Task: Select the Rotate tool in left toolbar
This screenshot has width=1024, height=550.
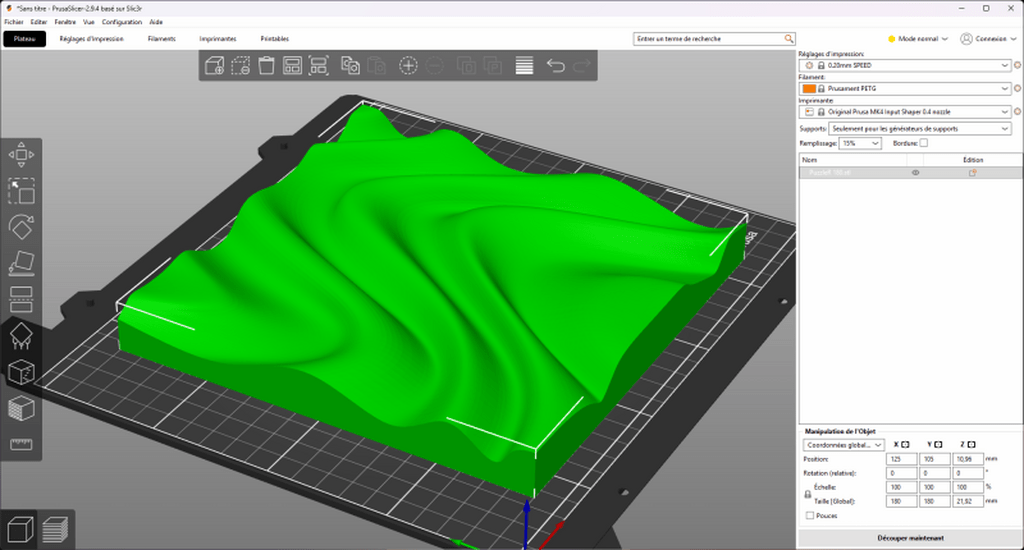Action: point(21,226)
